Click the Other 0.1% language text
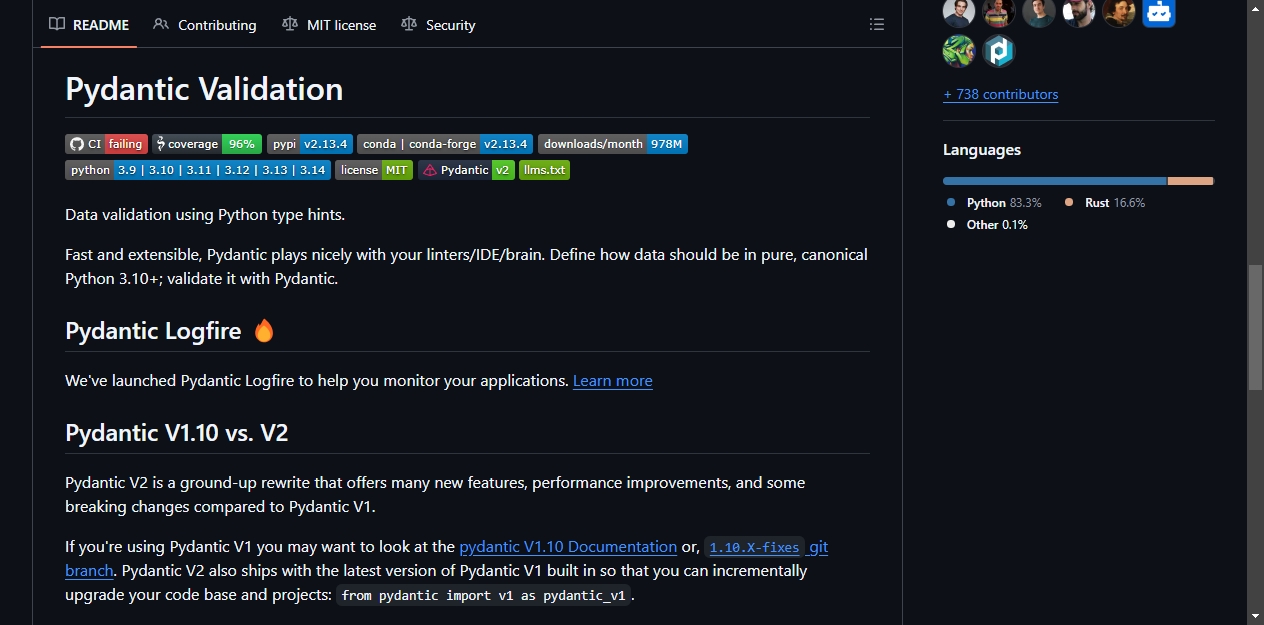1264x625 pixels. pyautogui.click(x=997, y=225)
